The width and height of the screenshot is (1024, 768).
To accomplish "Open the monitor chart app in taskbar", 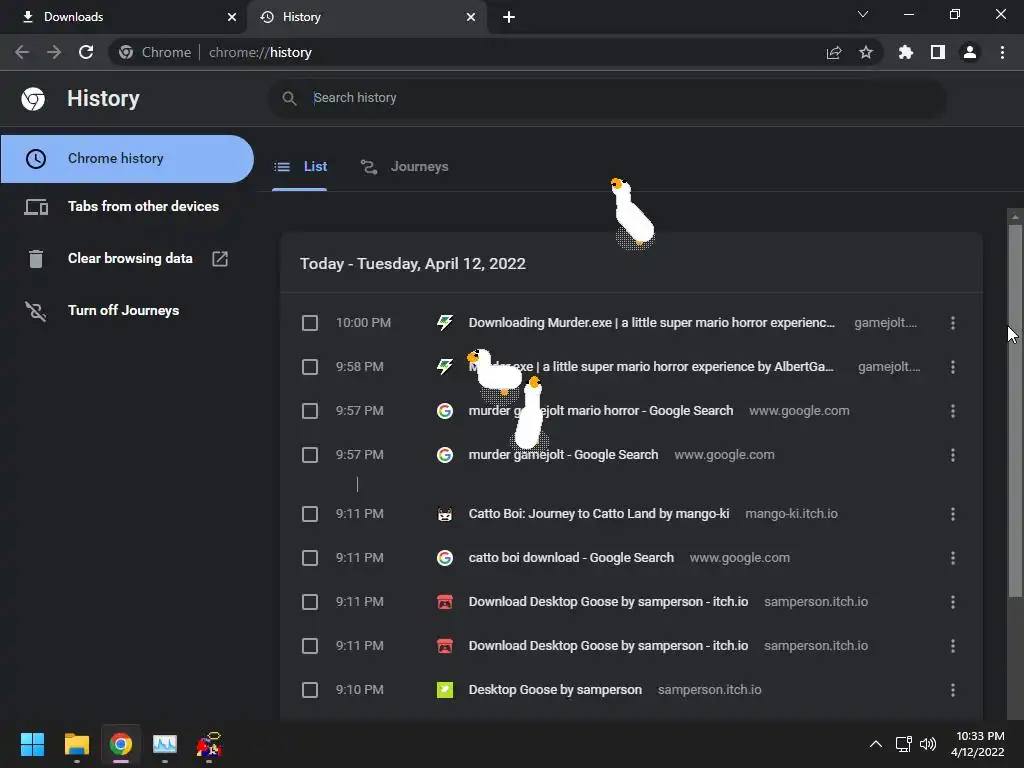I will coord(165,744).
